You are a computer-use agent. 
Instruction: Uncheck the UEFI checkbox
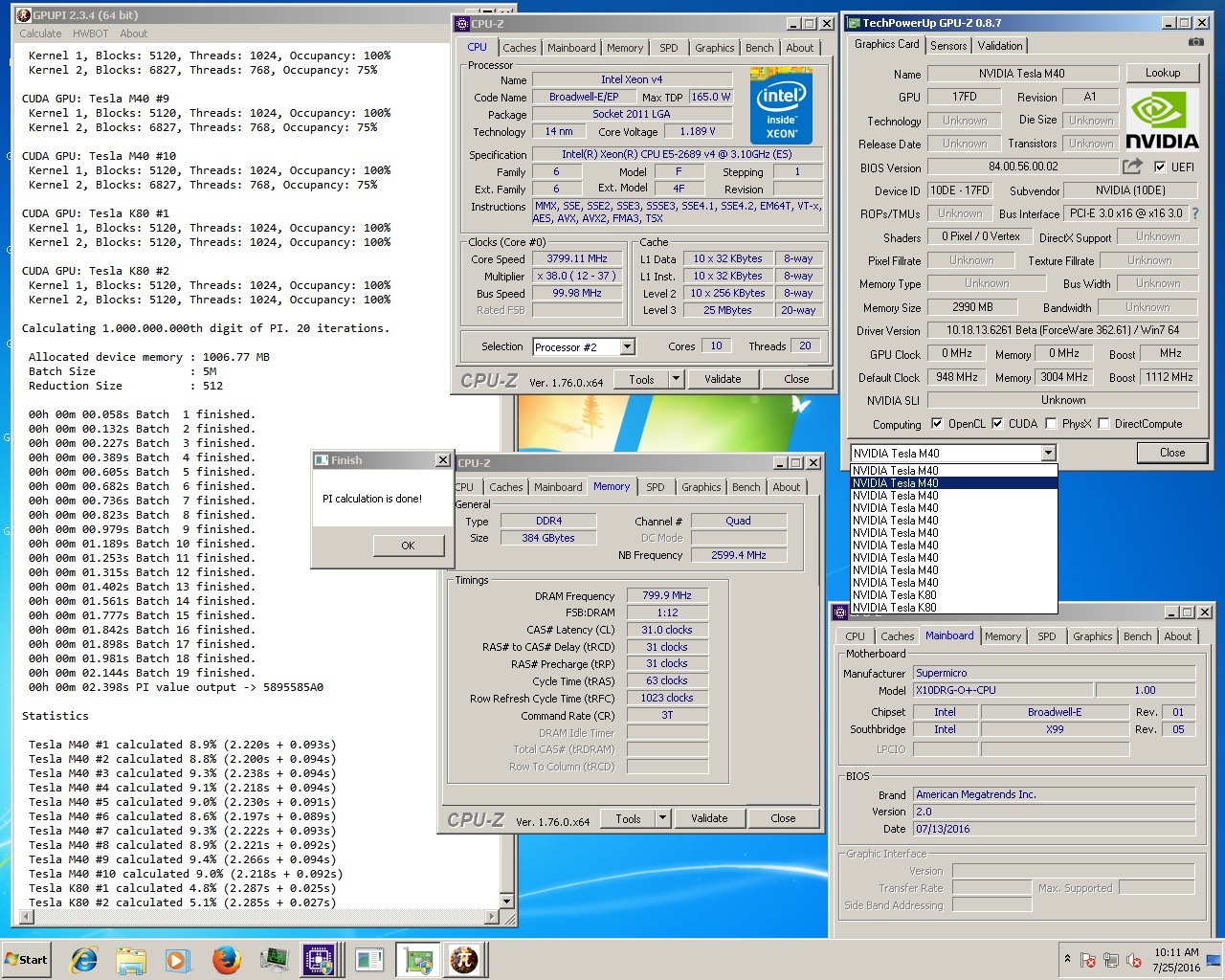pos(1160,167)
